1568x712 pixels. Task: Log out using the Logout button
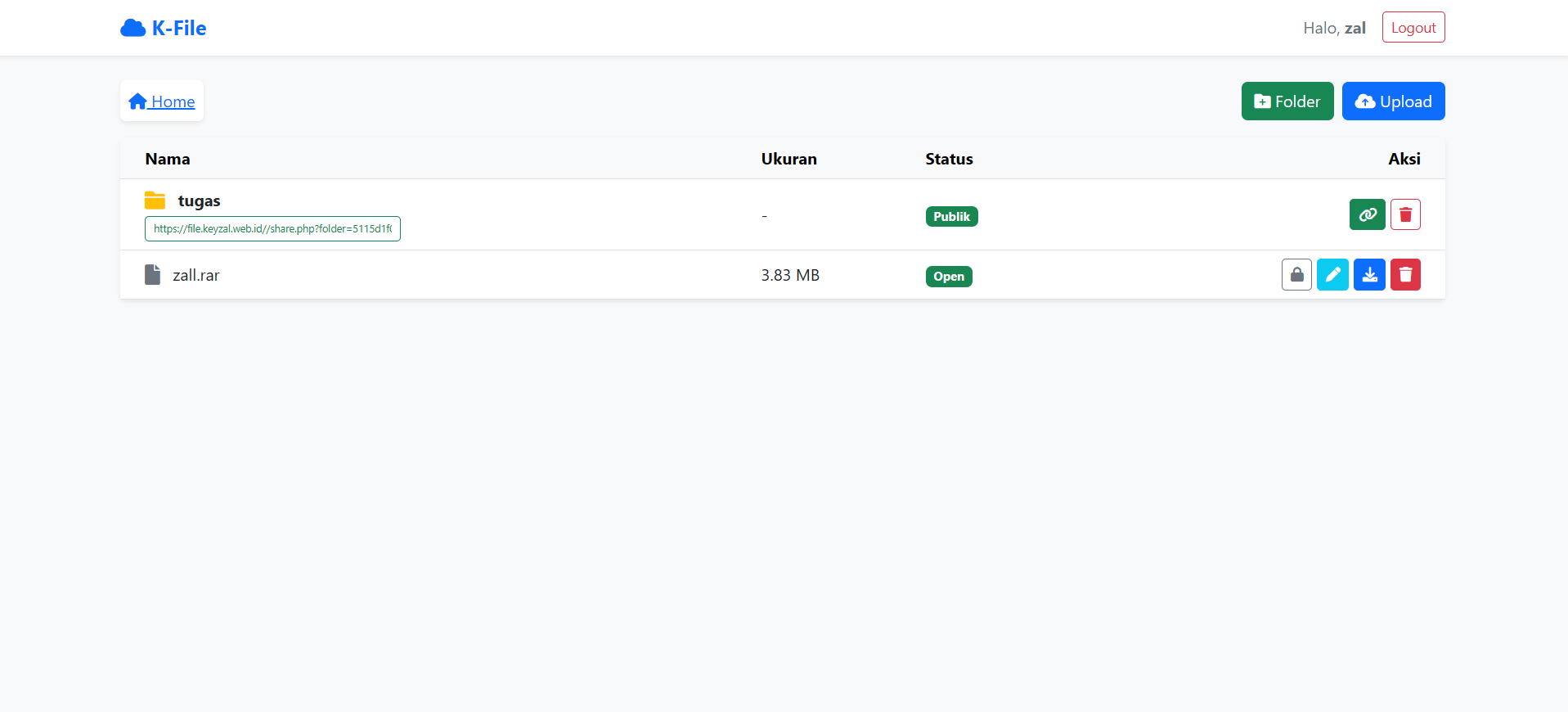(1413, 28)
